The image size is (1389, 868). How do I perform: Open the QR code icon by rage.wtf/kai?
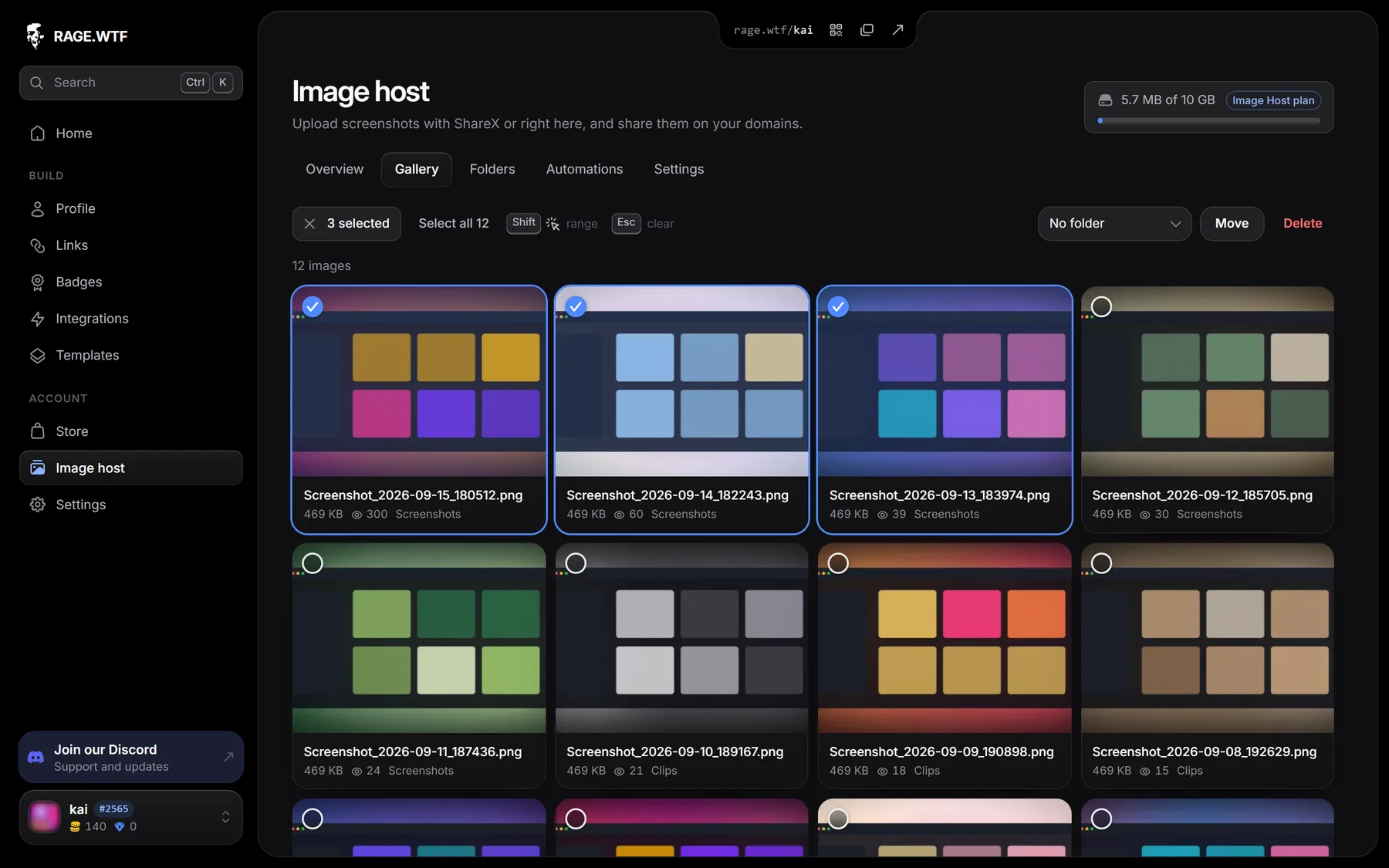tap(836, 30)
